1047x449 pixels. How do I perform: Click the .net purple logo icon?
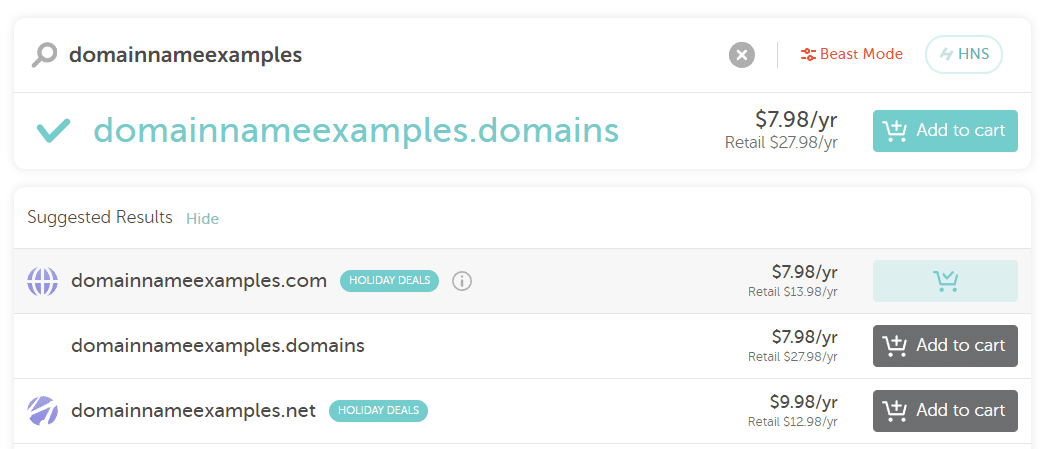tap(42, 411)
